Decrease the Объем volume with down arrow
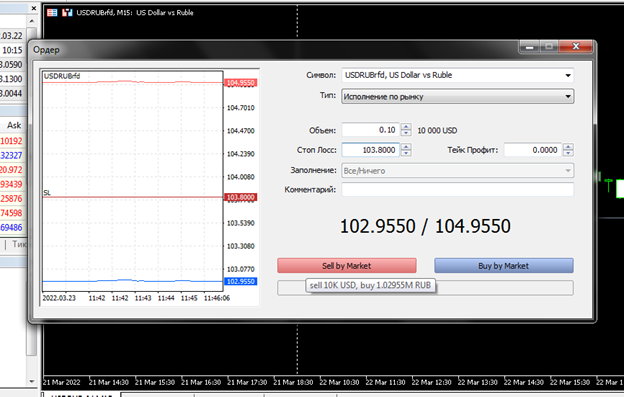The image size is (624, 397). 406,133
